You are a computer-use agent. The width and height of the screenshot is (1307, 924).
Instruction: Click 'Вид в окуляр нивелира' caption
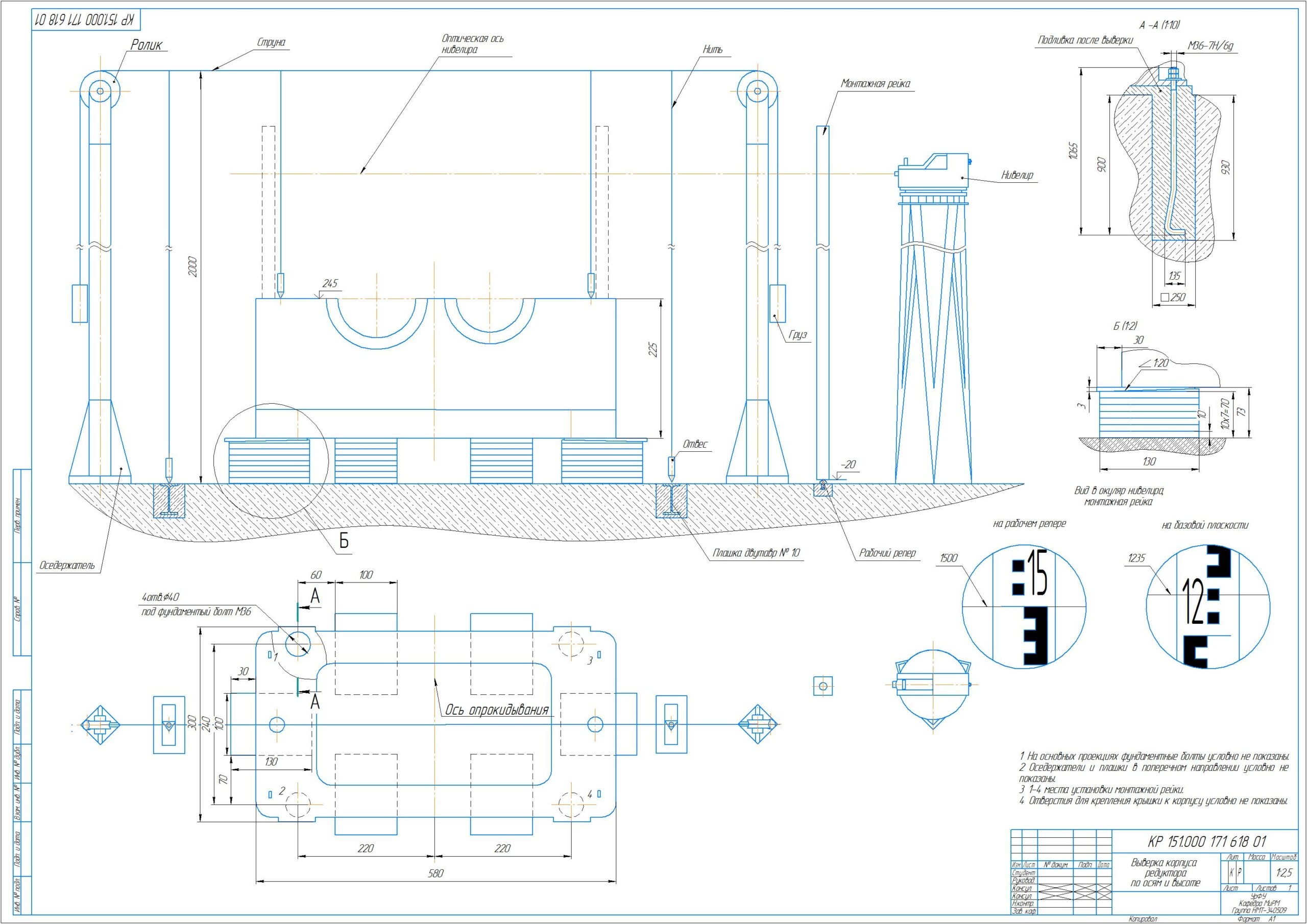coord(1118,490)
